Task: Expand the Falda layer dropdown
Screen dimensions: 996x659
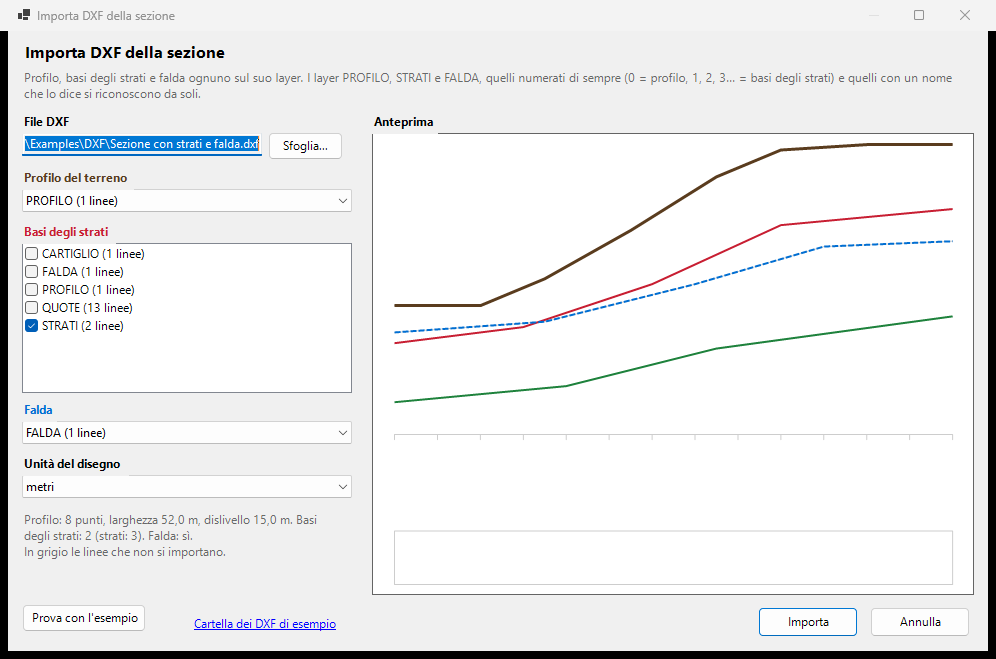Action: coord(187,433)
